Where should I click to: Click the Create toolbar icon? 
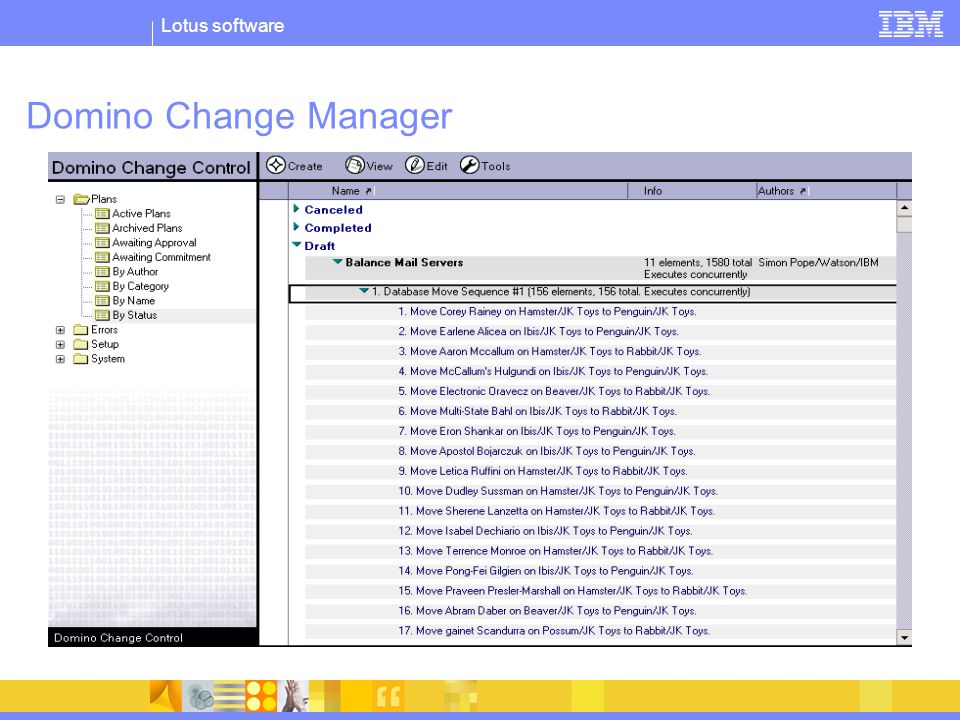tap(276, 165)
